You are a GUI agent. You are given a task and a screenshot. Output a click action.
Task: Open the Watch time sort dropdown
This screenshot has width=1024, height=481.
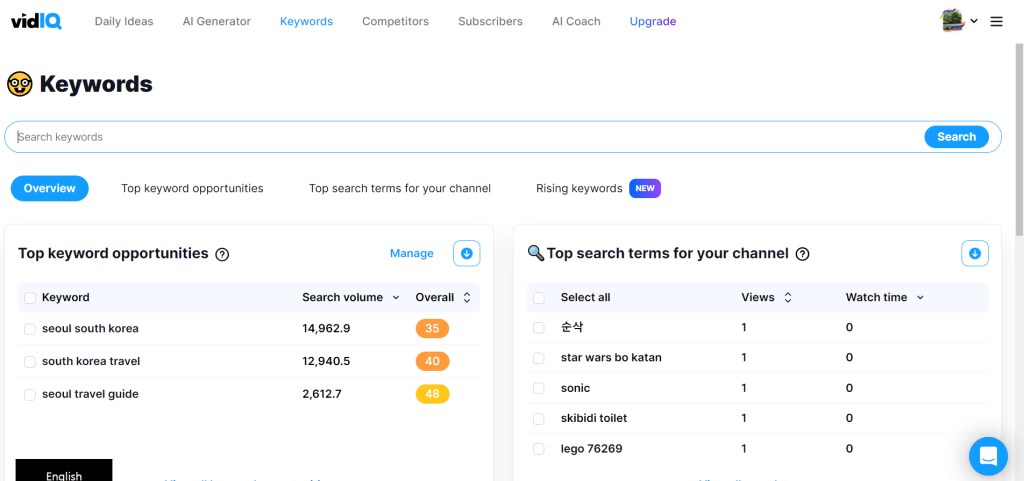pyautogui.click(x=920, y=298)
